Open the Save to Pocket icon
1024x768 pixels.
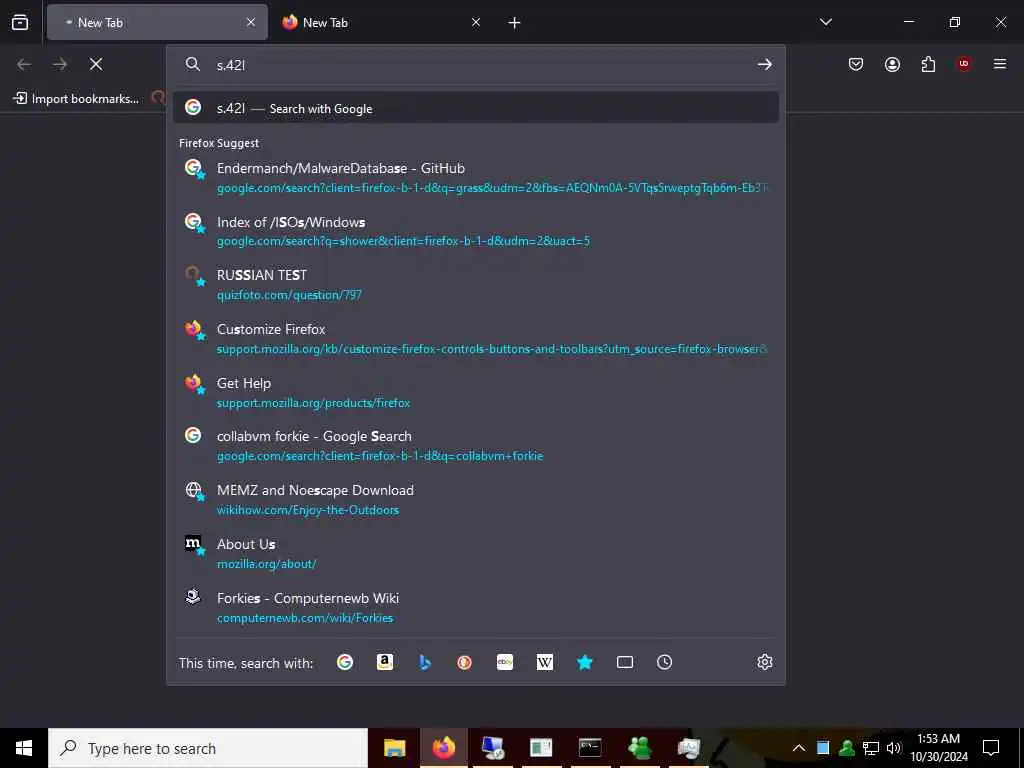point(856,64)
